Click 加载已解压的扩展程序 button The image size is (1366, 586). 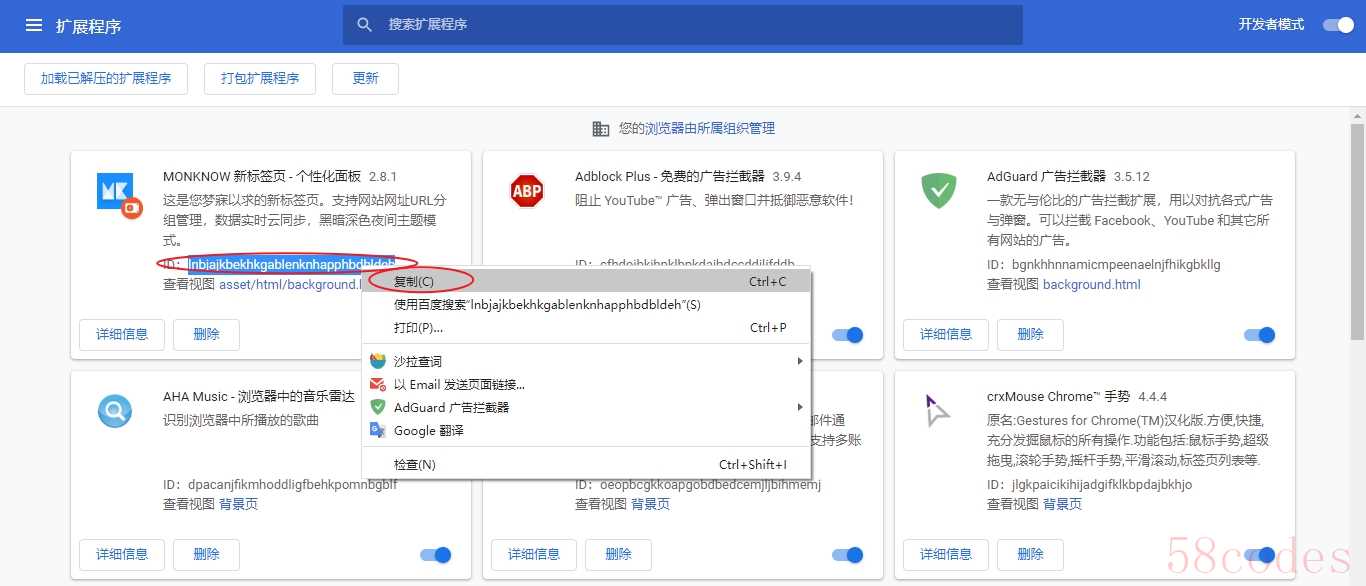pyautogui.click(x=106, y=78)
